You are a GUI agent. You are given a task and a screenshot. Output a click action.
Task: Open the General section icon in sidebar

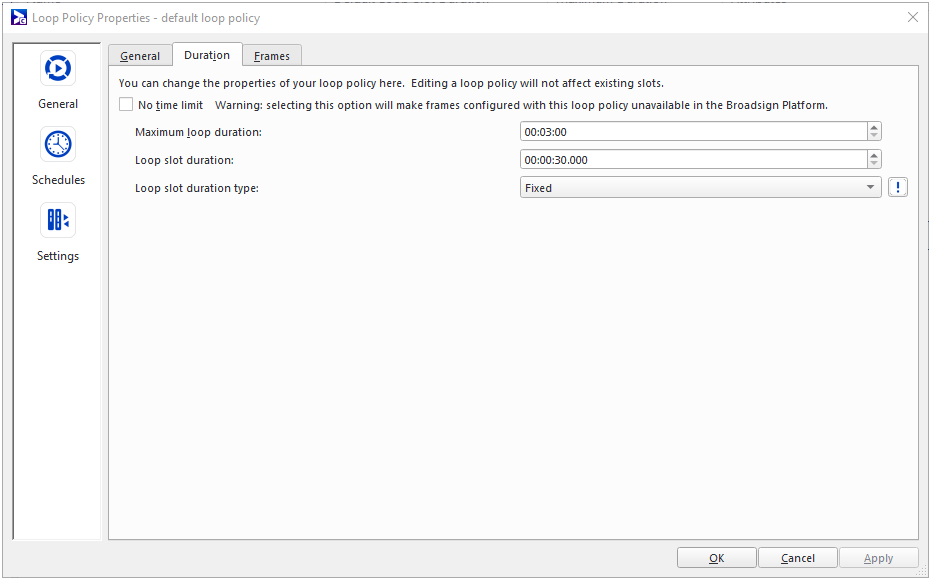[58, 68]
